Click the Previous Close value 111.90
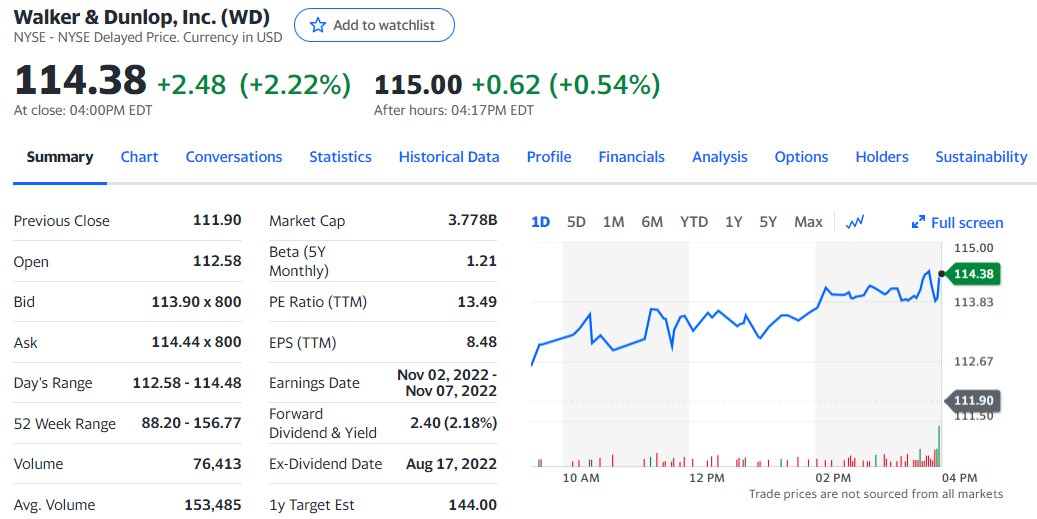Image resolution: width=1037 pixels, height=519 pixels. 217,220
